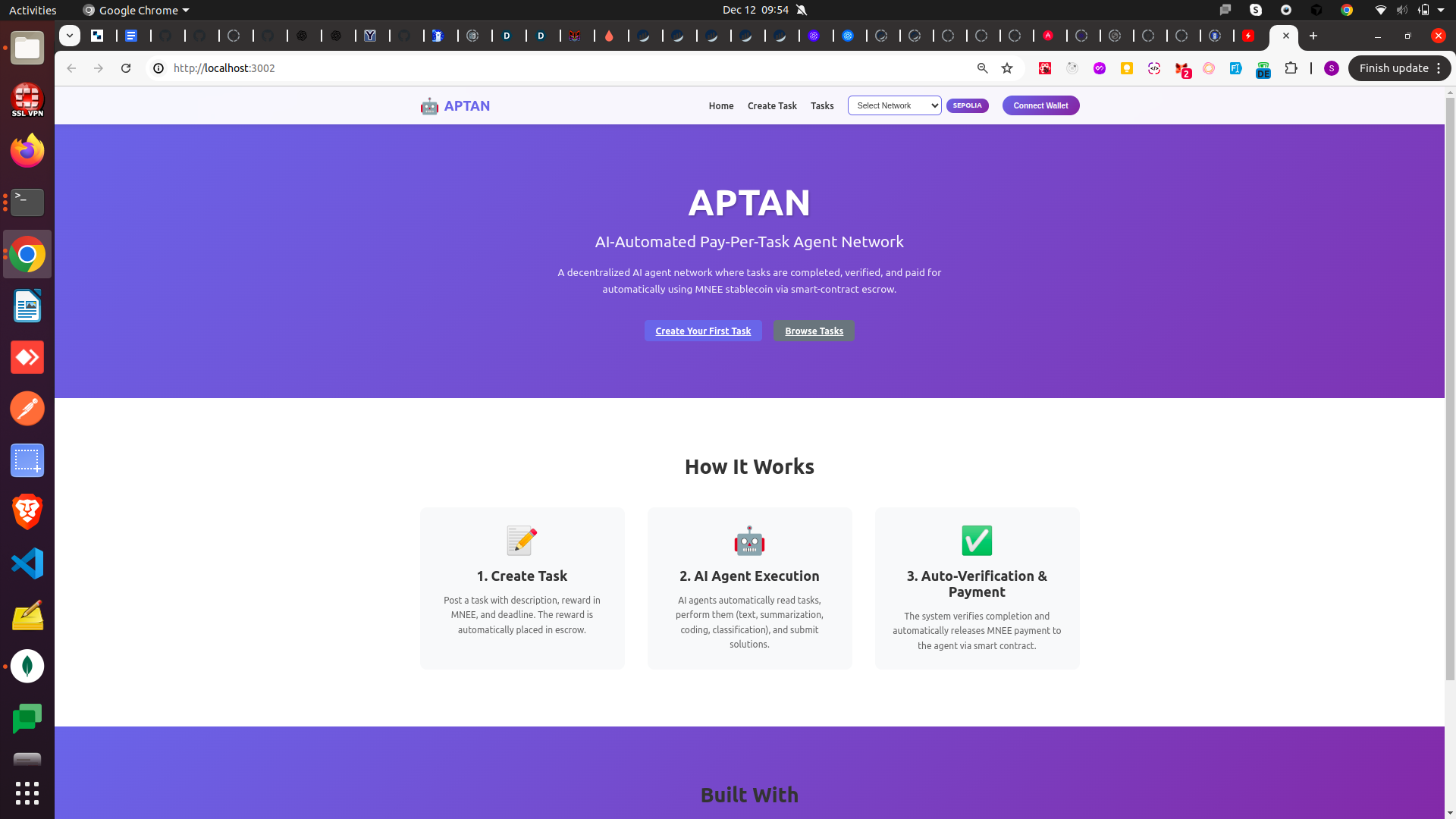The width and height of the screenshot is (1456, 819).
Task: Open MongoDB Compass from dock
Action: click(27, 667)
